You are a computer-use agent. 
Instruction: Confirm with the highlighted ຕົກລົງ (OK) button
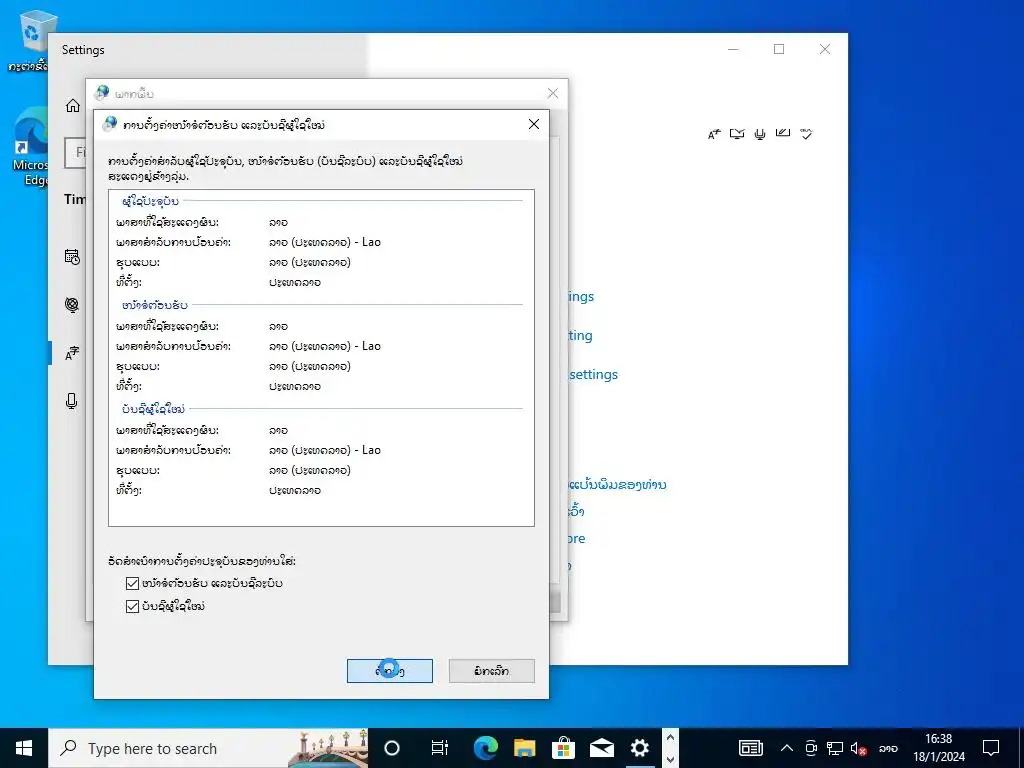390,671
